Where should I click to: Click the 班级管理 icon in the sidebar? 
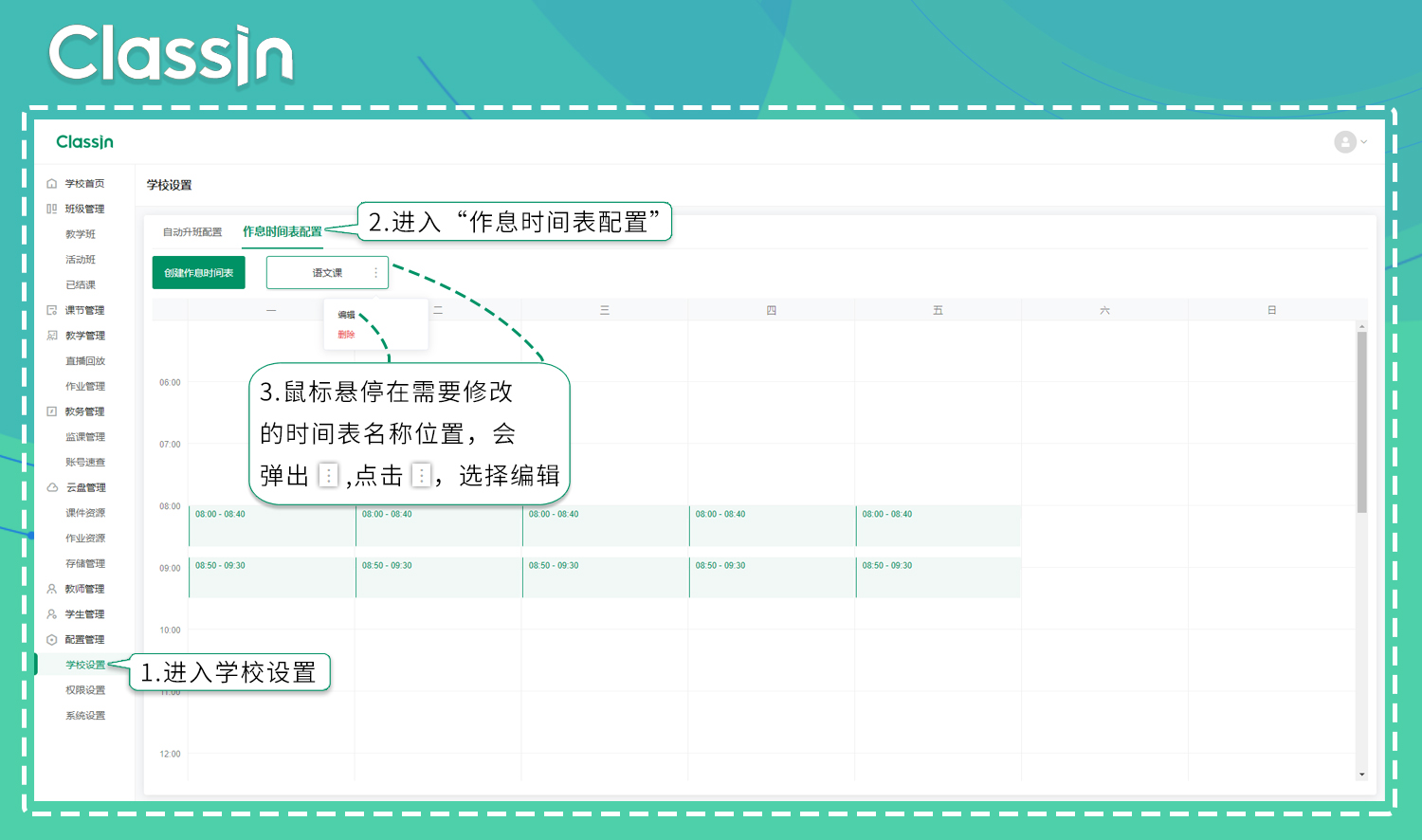point(52,209)
